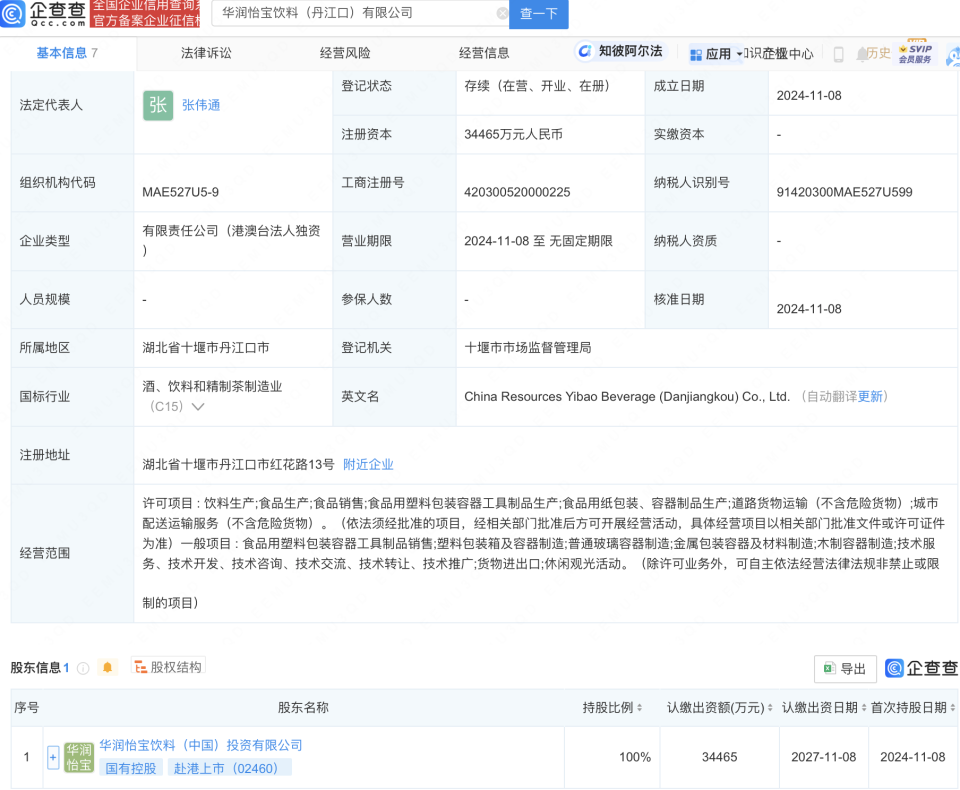Open 股权结构 chart
Image resolution: width=960 pixels, height=790 pixels.
tap(168, 667)
